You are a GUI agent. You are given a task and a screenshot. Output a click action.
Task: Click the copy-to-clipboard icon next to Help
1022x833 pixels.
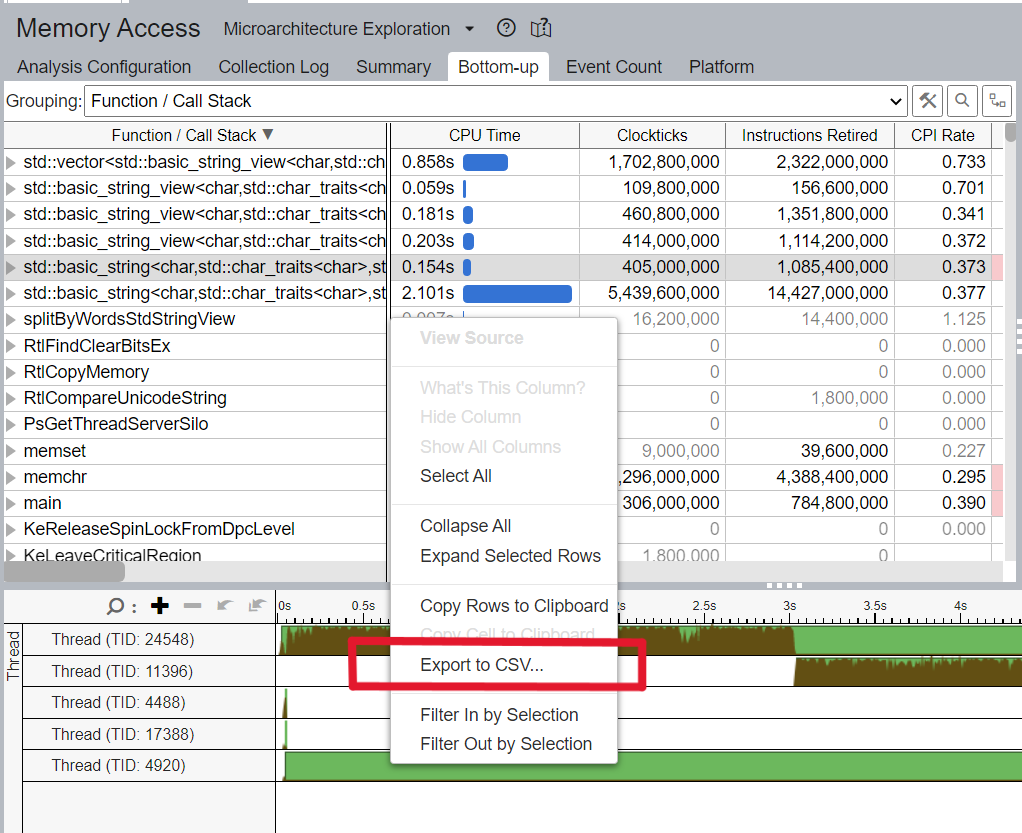coord(541,29)
